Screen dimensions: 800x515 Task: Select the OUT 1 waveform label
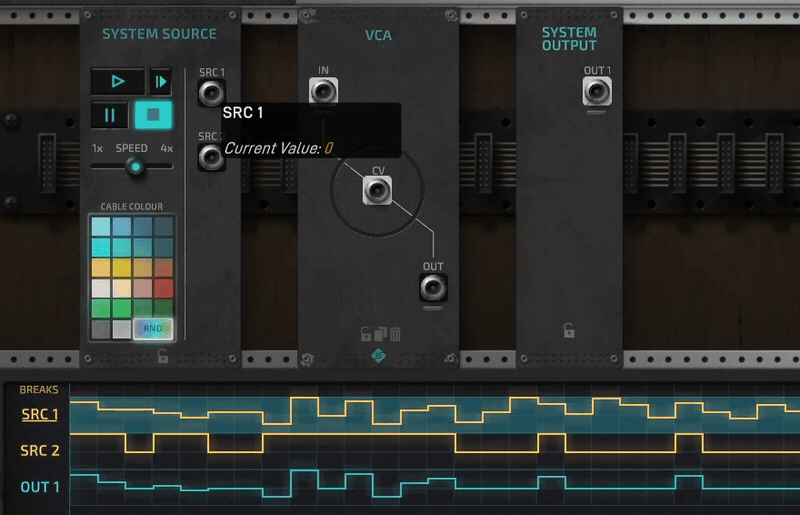pos(40,487)
